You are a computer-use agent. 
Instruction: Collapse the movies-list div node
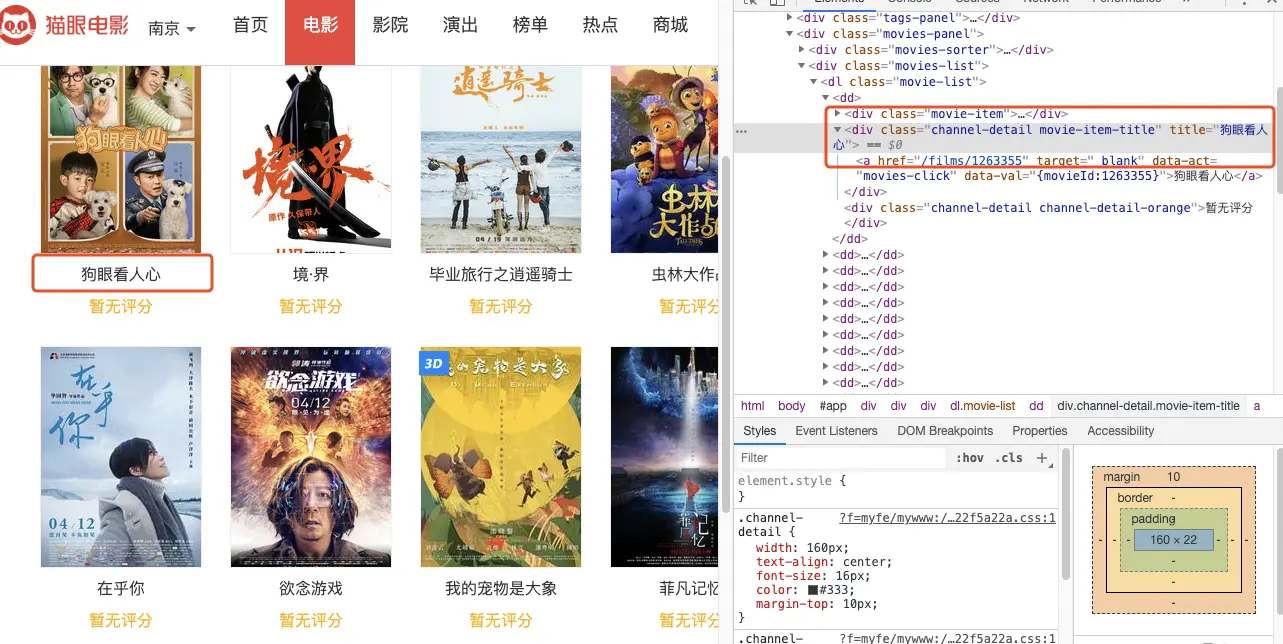[x=802, y=66]
